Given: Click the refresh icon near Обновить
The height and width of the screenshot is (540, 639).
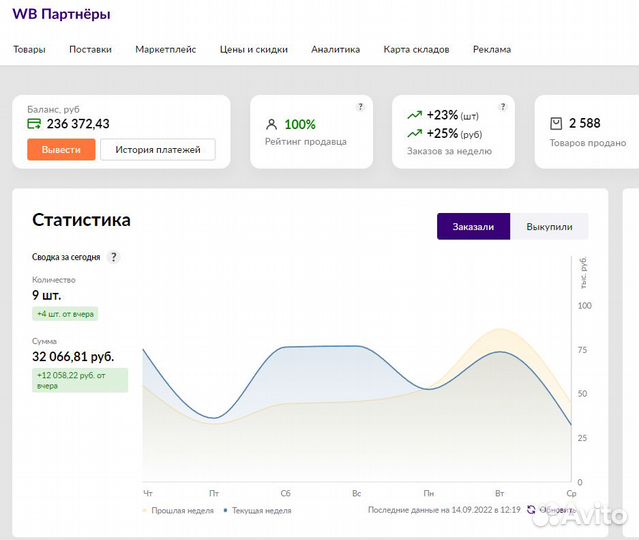Looking at the screenshot, I should 531,509.
